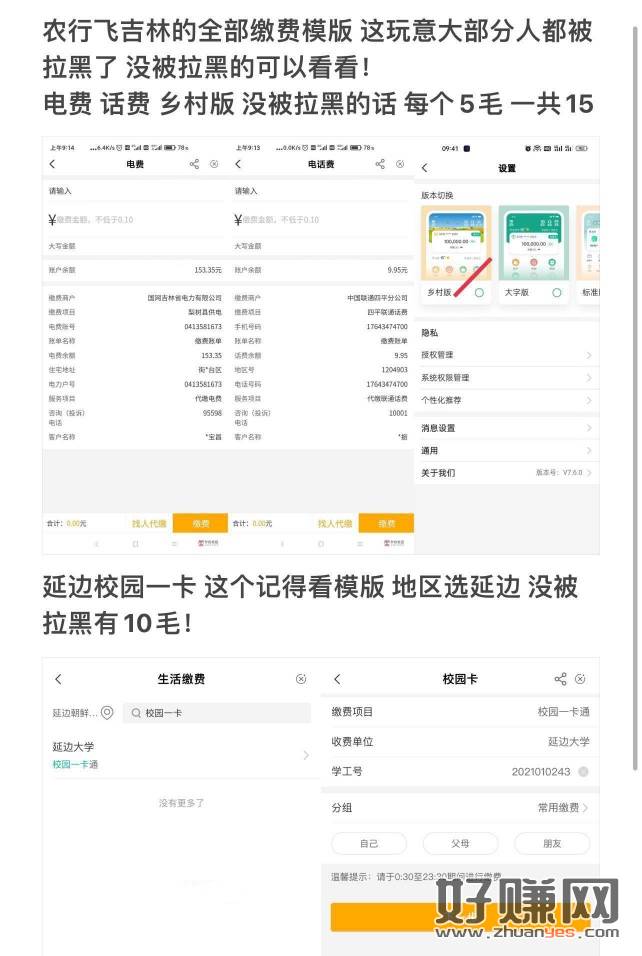Image resolution: width=642 pixels, height=956 pixels.
Task: Click the 中国联通四平分公司 merchant value
Action: pos(377,298)
